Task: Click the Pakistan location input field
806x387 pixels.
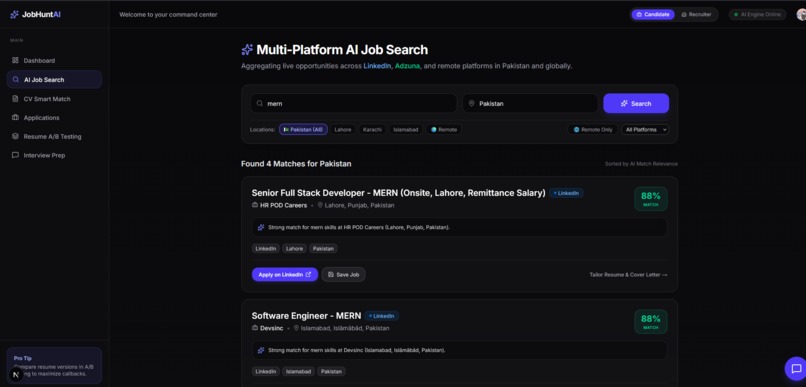Action: click(530, 103)
